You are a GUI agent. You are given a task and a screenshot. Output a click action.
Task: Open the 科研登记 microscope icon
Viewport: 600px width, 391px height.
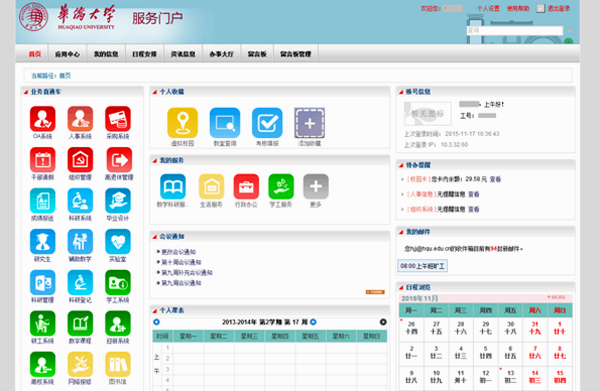(x=80, y=283)
